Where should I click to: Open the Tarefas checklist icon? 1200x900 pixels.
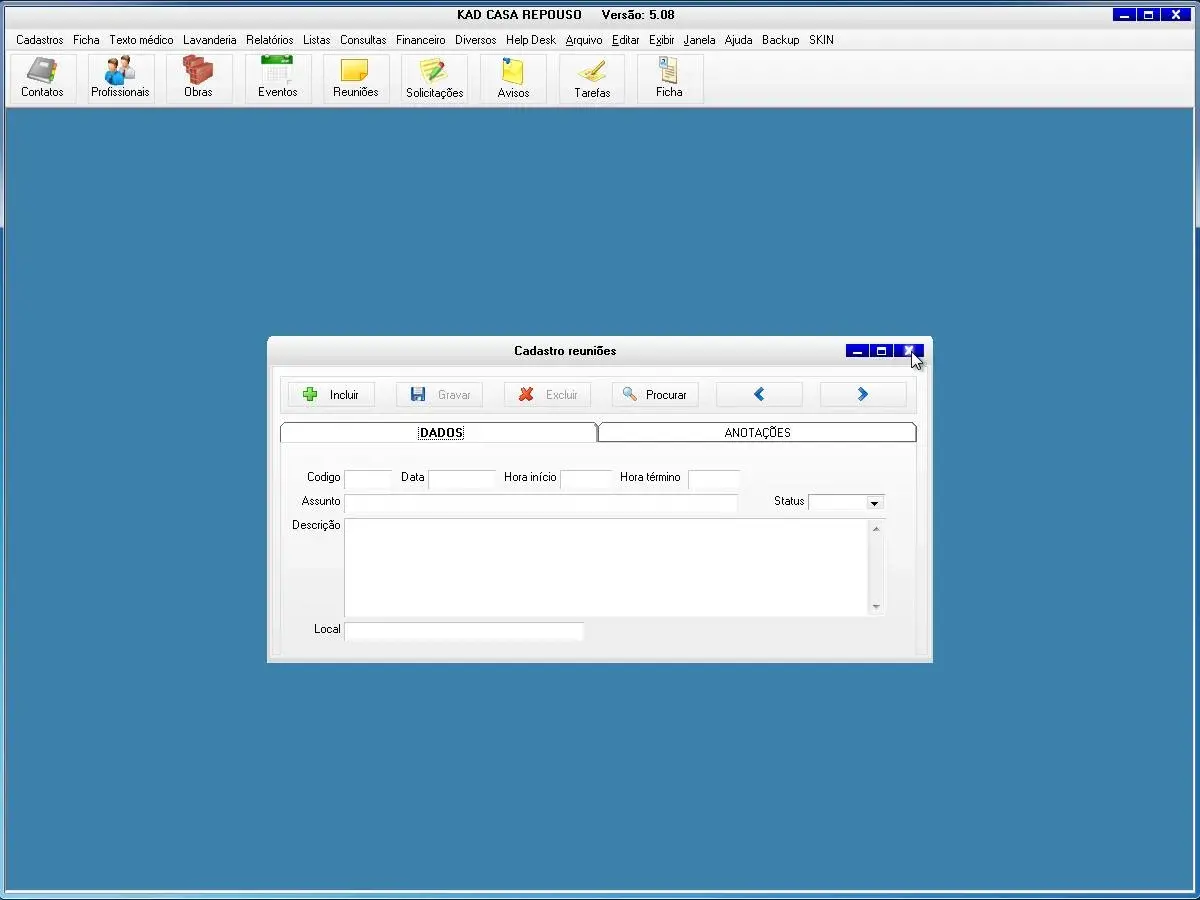(592, 78)
